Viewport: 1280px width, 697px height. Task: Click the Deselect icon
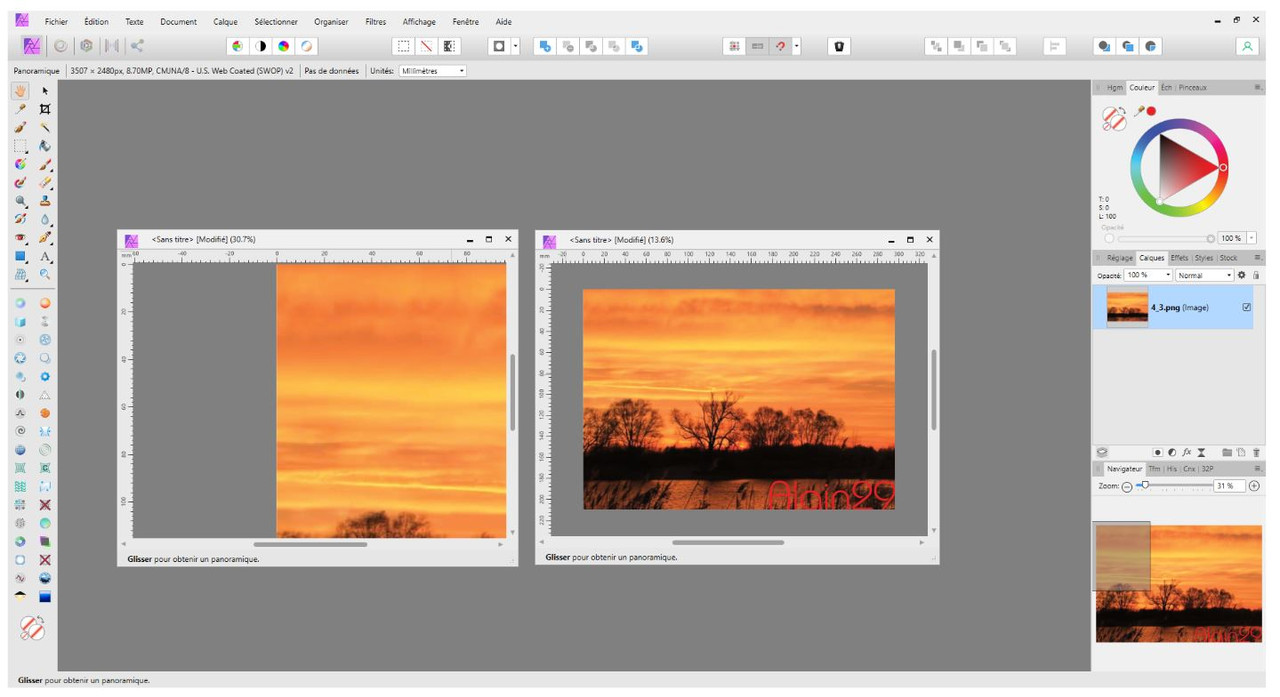point(426,46)
